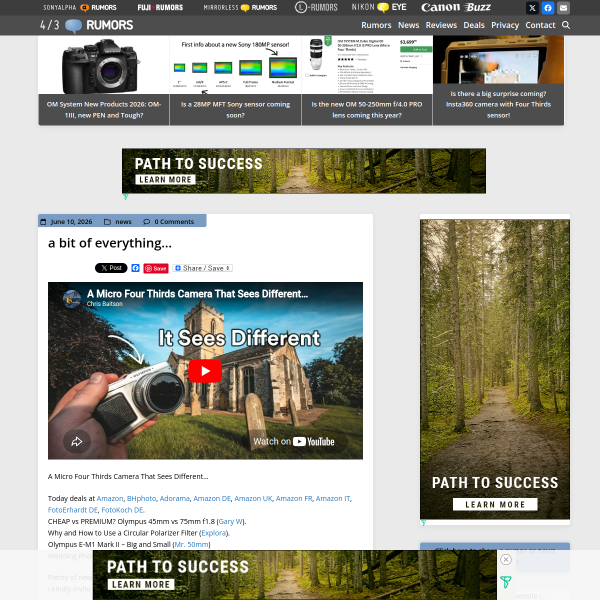Click the email envelope icon in top bar
The height and width of the screenshot is (600, 600).
(x=563, y=8)
